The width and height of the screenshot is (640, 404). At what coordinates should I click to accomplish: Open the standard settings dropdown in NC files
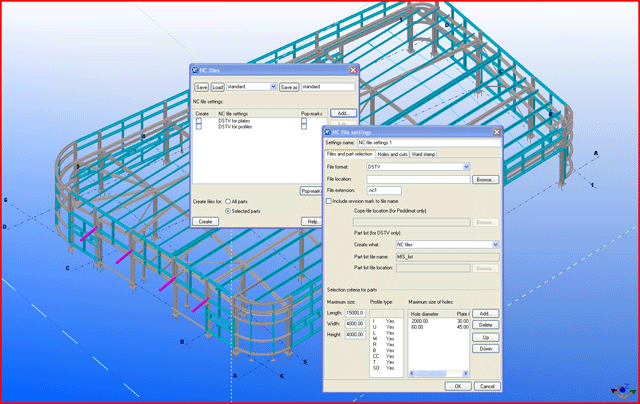click(273, 87)
